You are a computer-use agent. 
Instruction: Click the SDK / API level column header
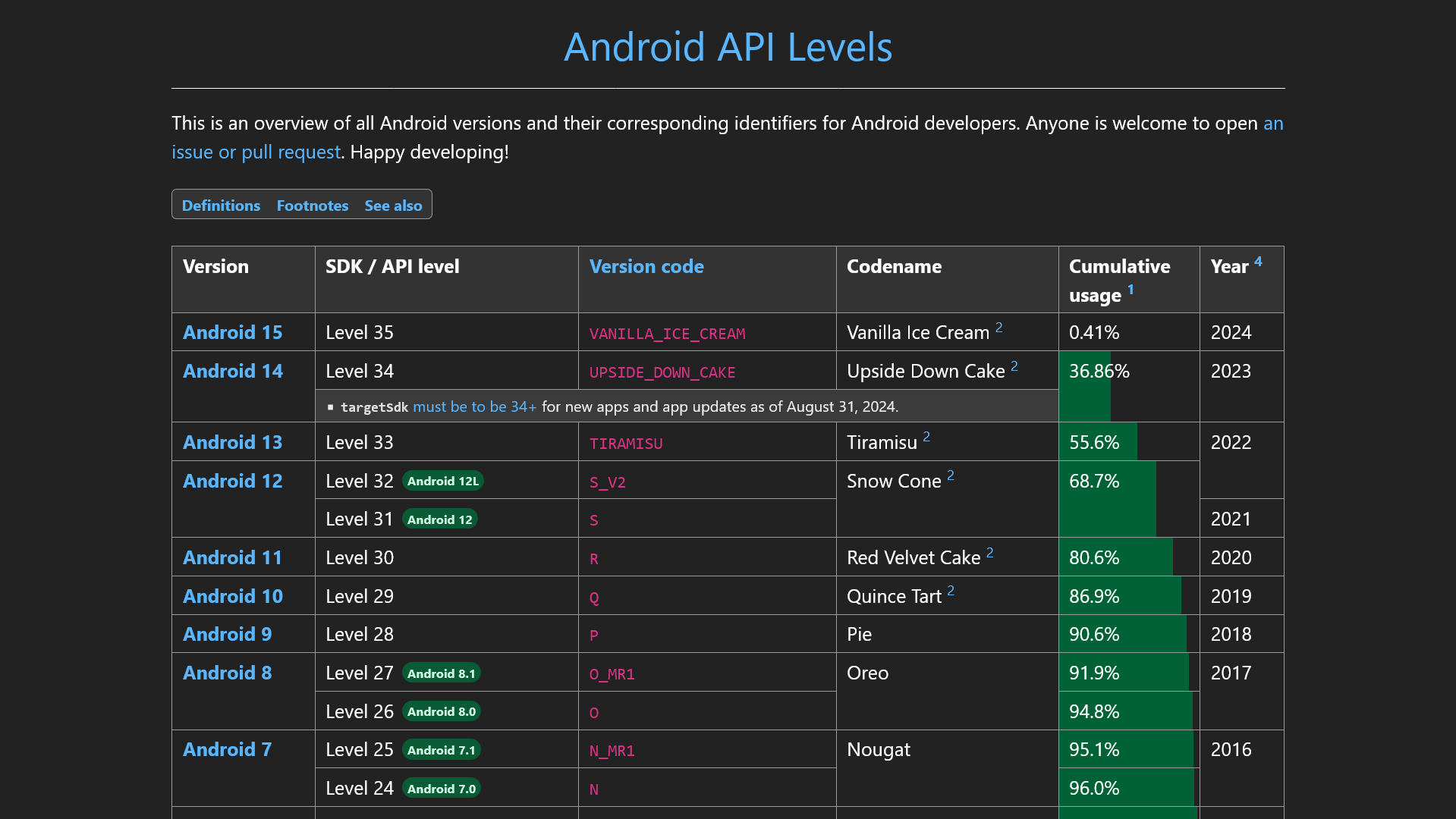pyautogui.click(x=447, y=280)
